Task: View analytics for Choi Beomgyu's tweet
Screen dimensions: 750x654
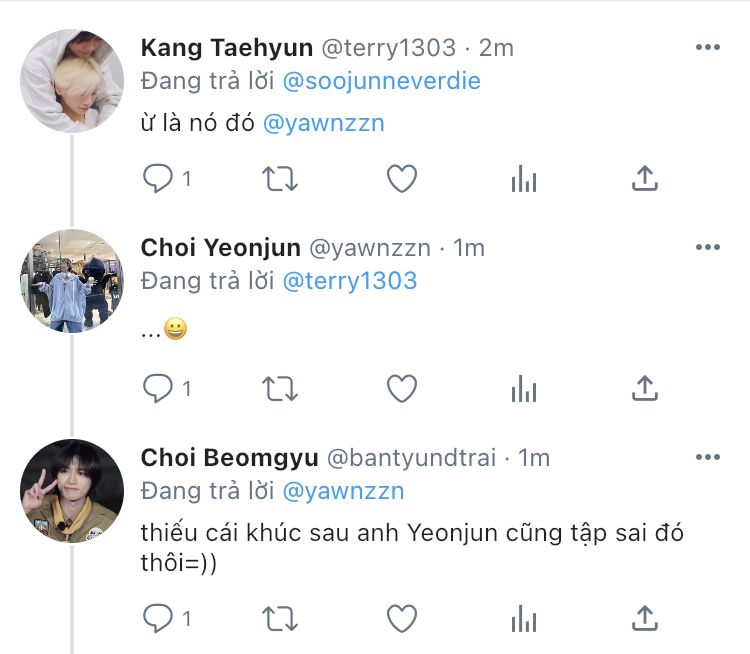Action: (523, 619)
